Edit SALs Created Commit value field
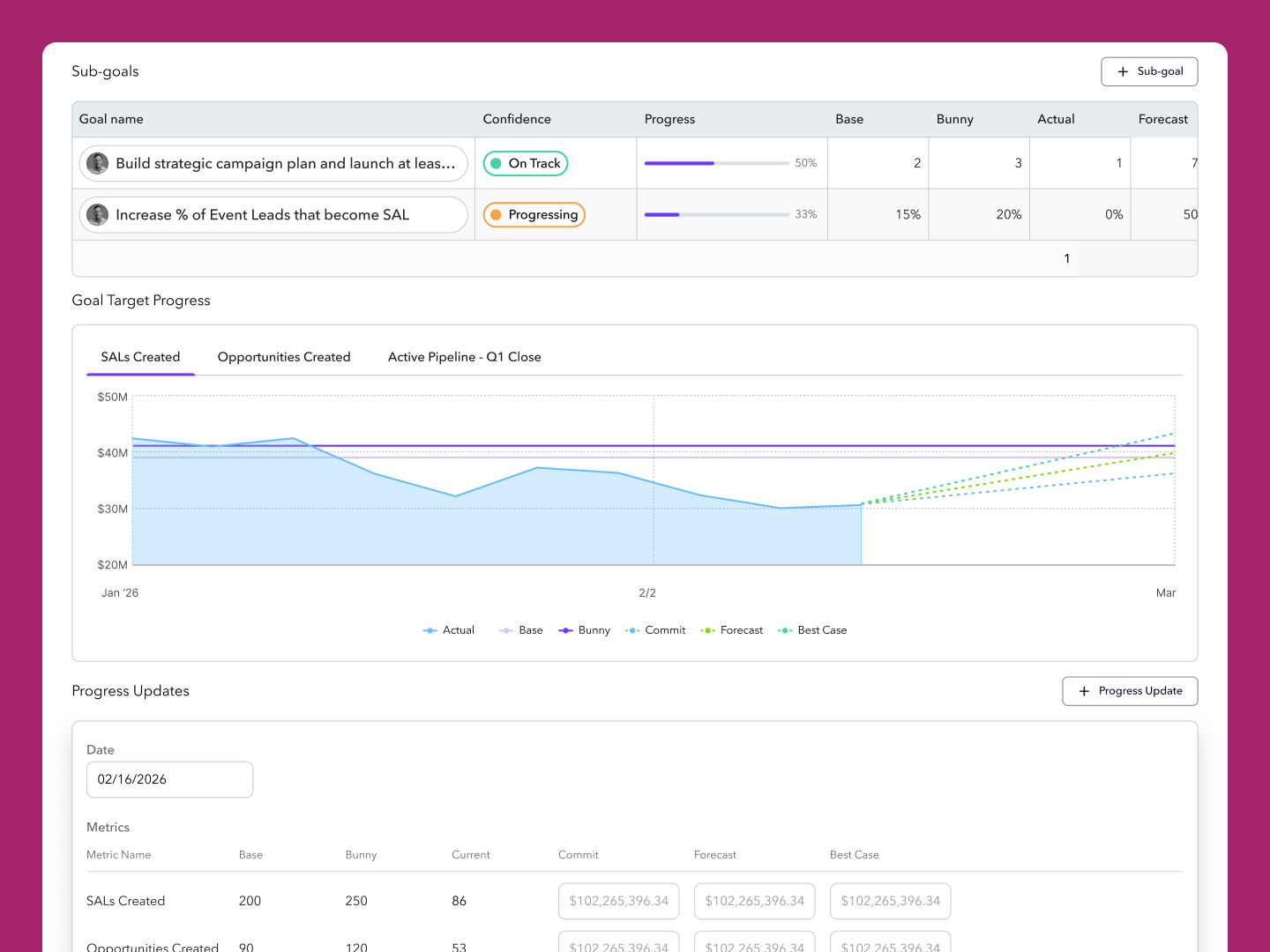Screen dimensions: 1270x952 click(619, 901)
